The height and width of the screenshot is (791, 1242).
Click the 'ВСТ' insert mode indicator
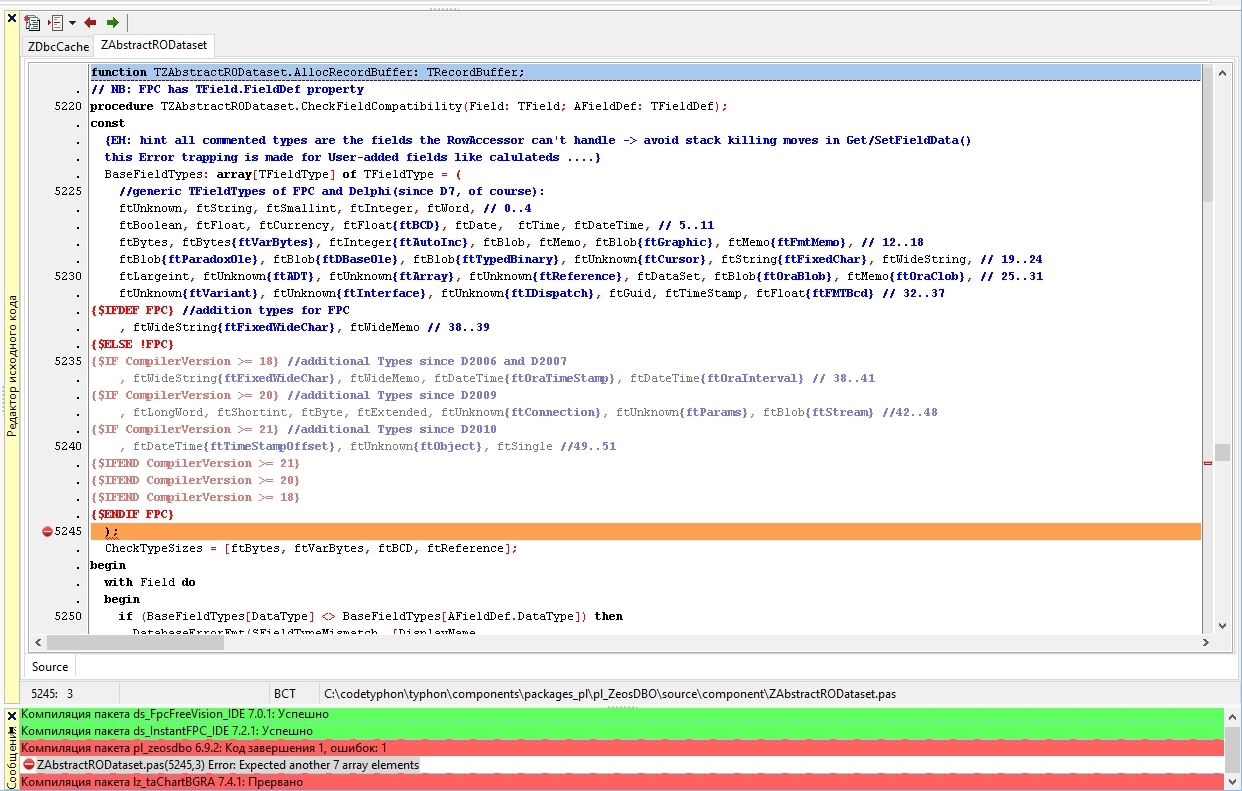tap(285, 693)
